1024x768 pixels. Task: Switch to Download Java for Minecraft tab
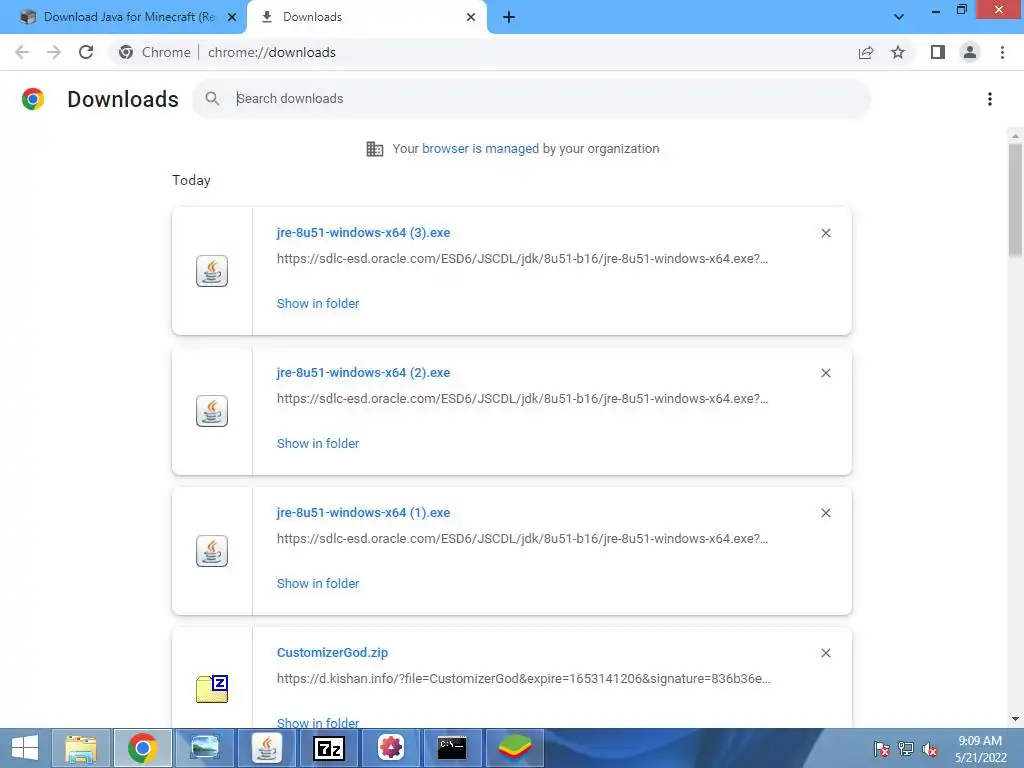[x=129, y=17]
